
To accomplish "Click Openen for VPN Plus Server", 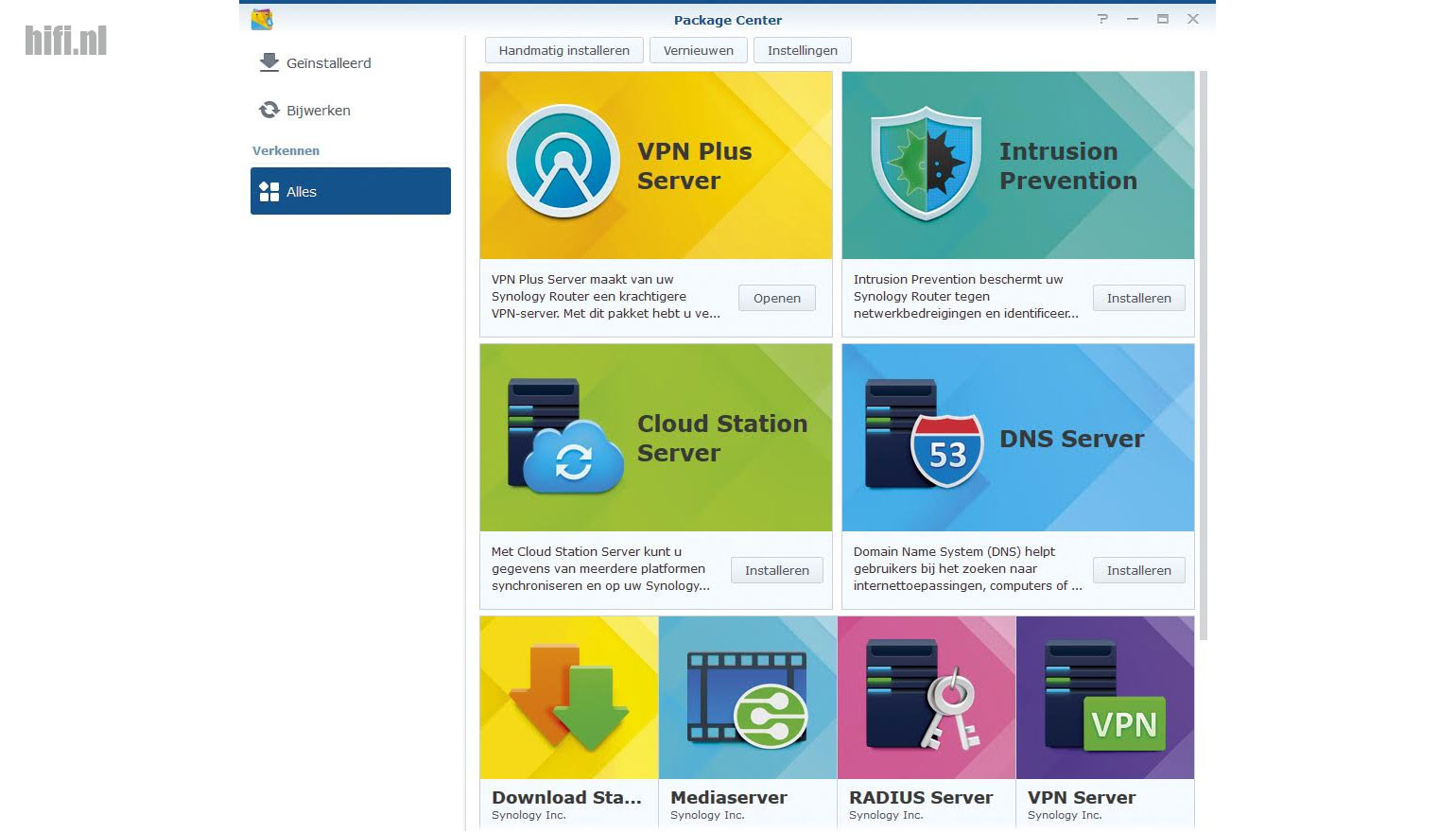I will click(776, 298).
